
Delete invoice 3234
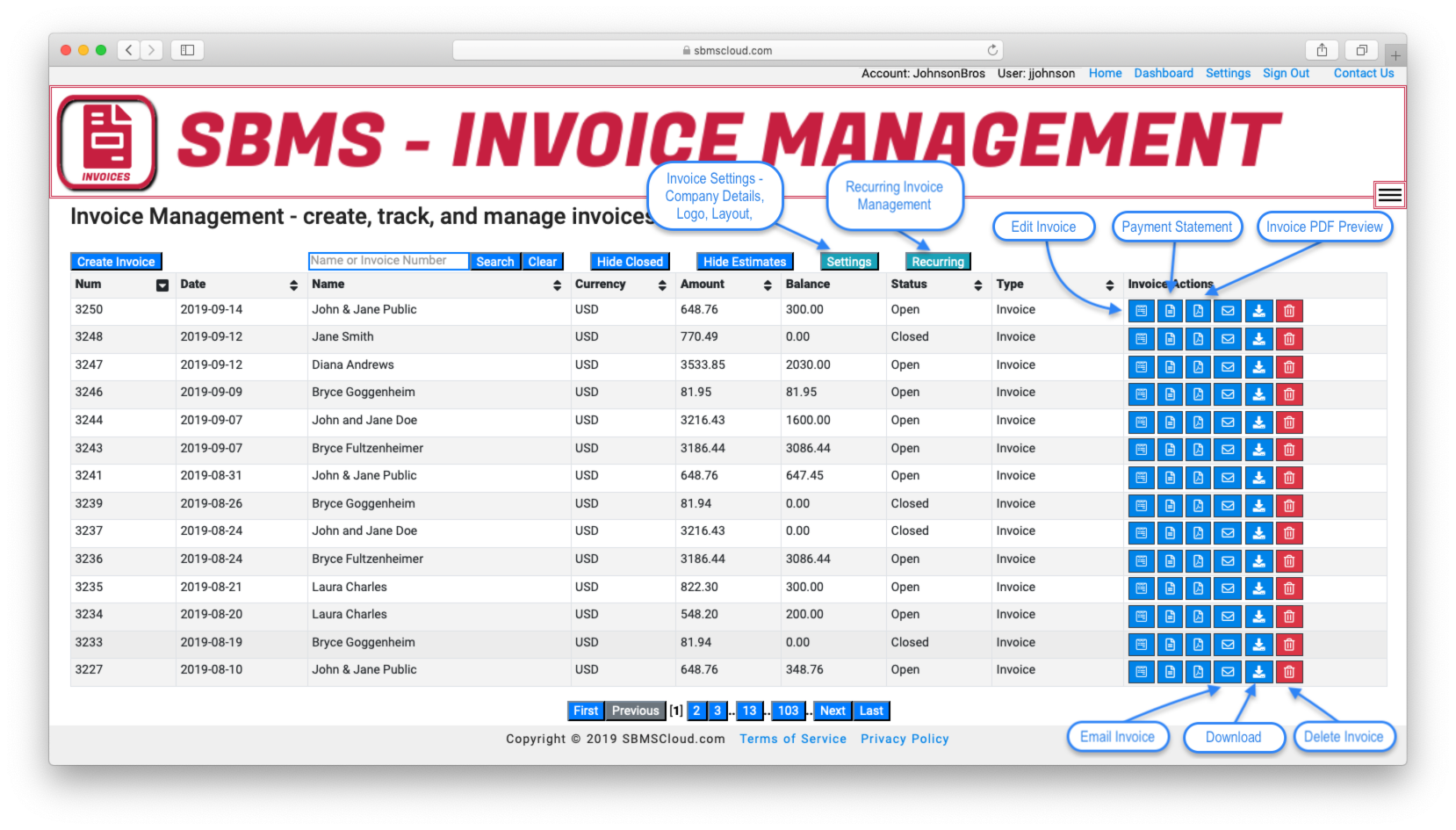[1289, 617]
